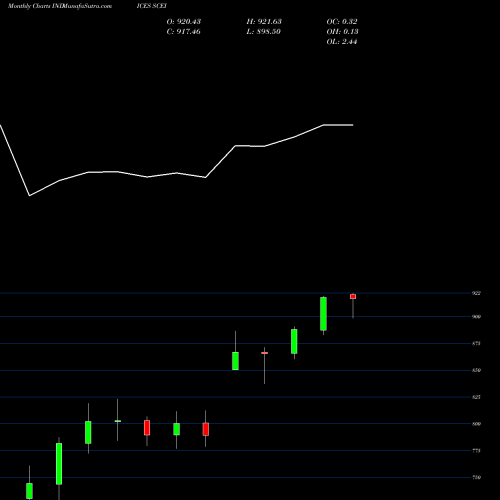This screenshot has height=500, width=500.
Task: Click the ICES SCEI symbol title
Action: coord(151,6)
